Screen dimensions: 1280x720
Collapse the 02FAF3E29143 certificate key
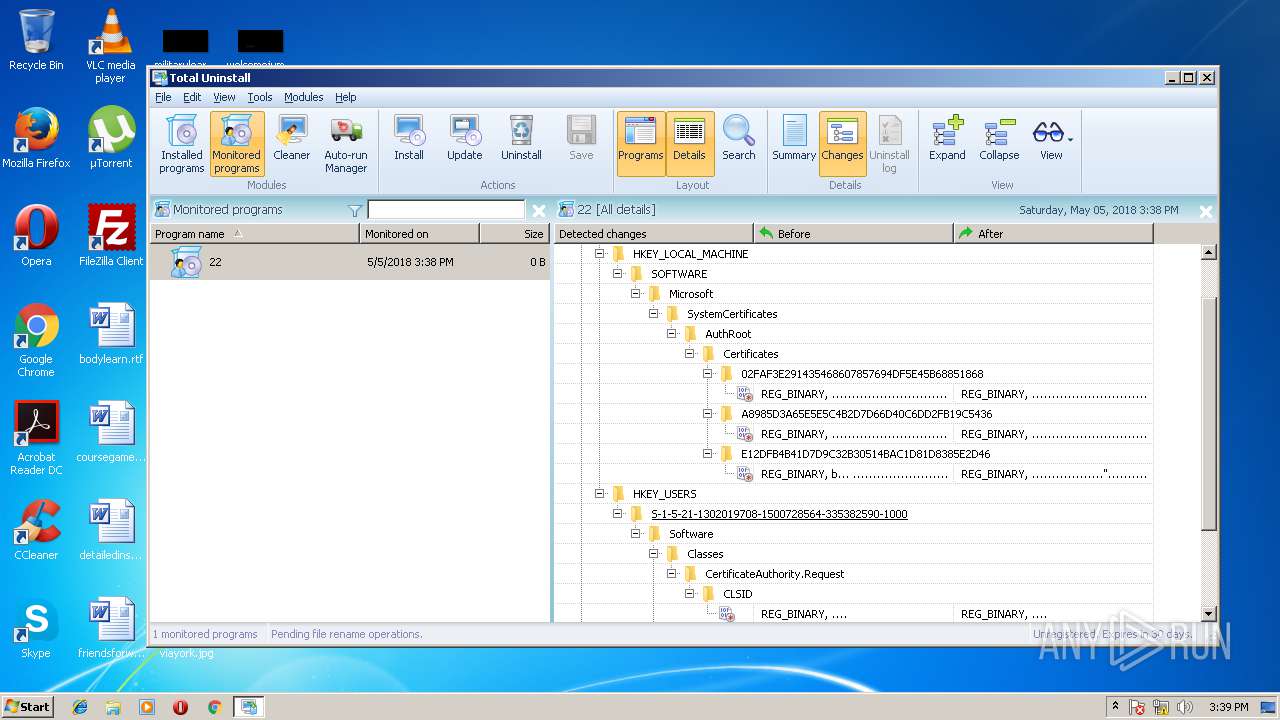708,374
